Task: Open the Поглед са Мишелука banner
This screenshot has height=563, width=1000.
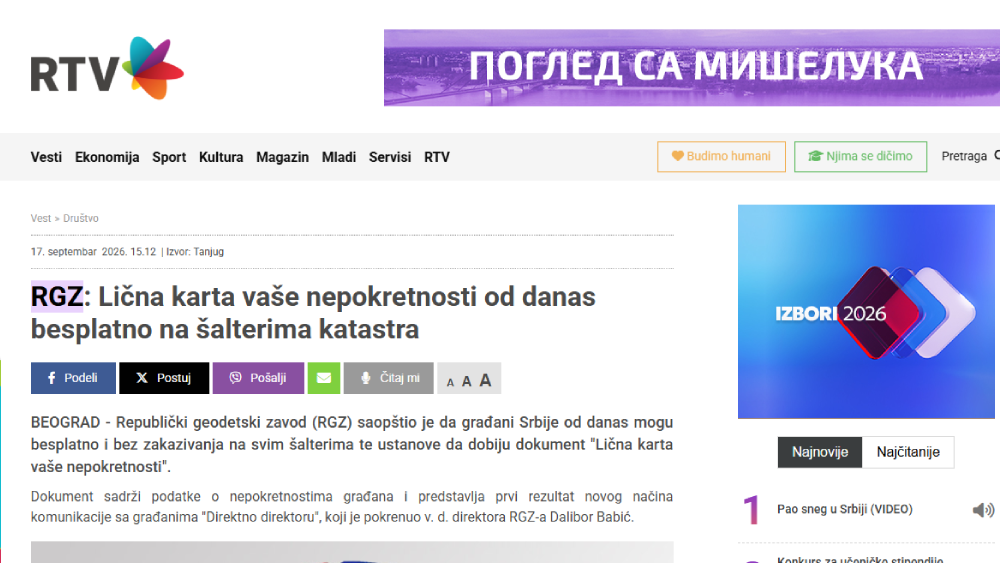Action: [692, 68]
